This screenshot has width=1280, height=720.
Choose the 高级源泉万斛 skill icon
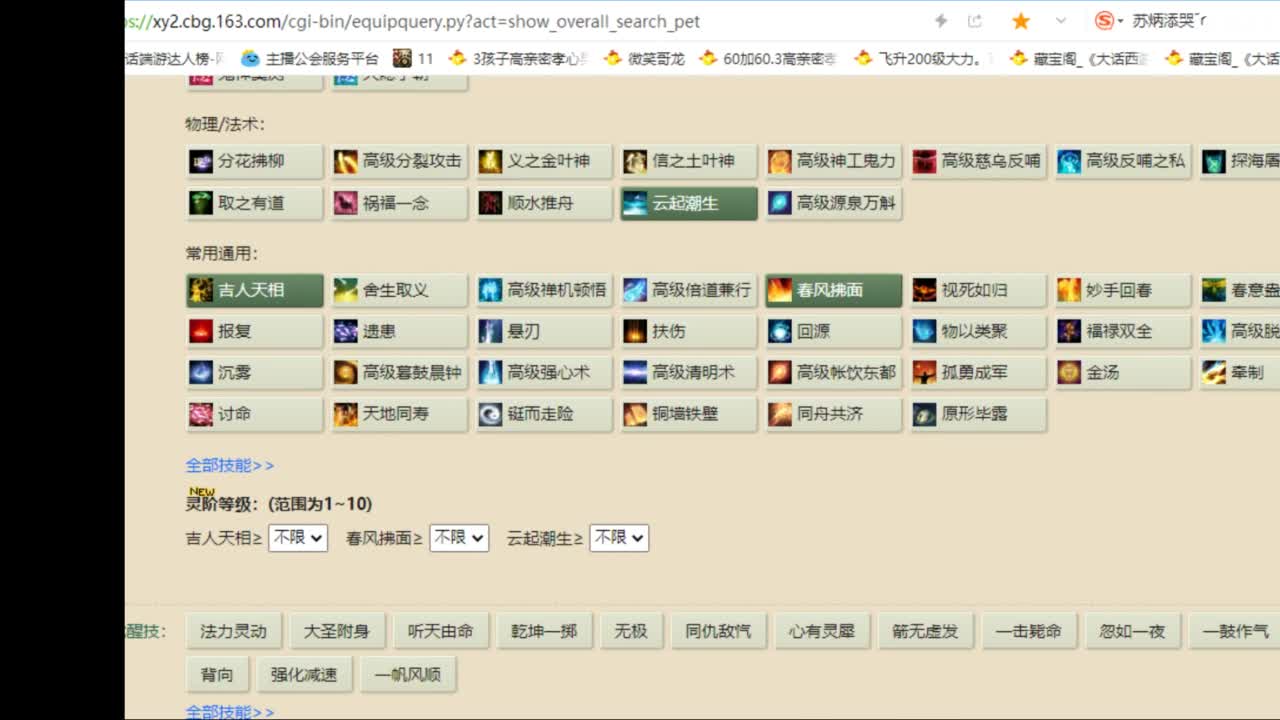(780, 203)
